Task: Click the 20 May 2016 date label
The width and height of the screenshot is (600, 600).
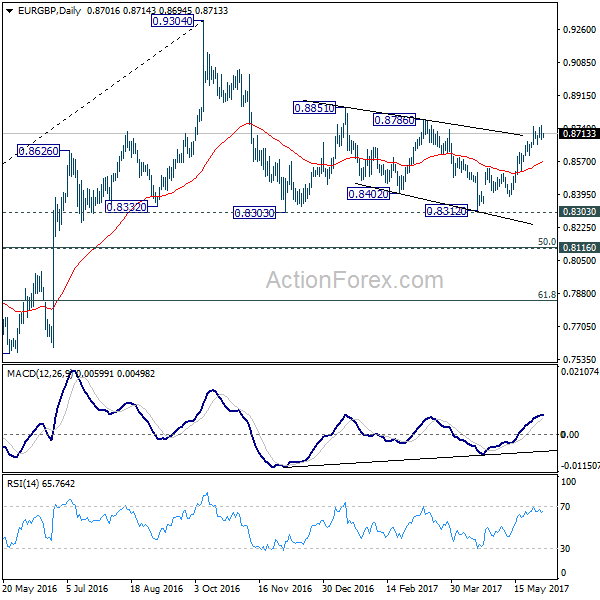Action: [29, 589]
